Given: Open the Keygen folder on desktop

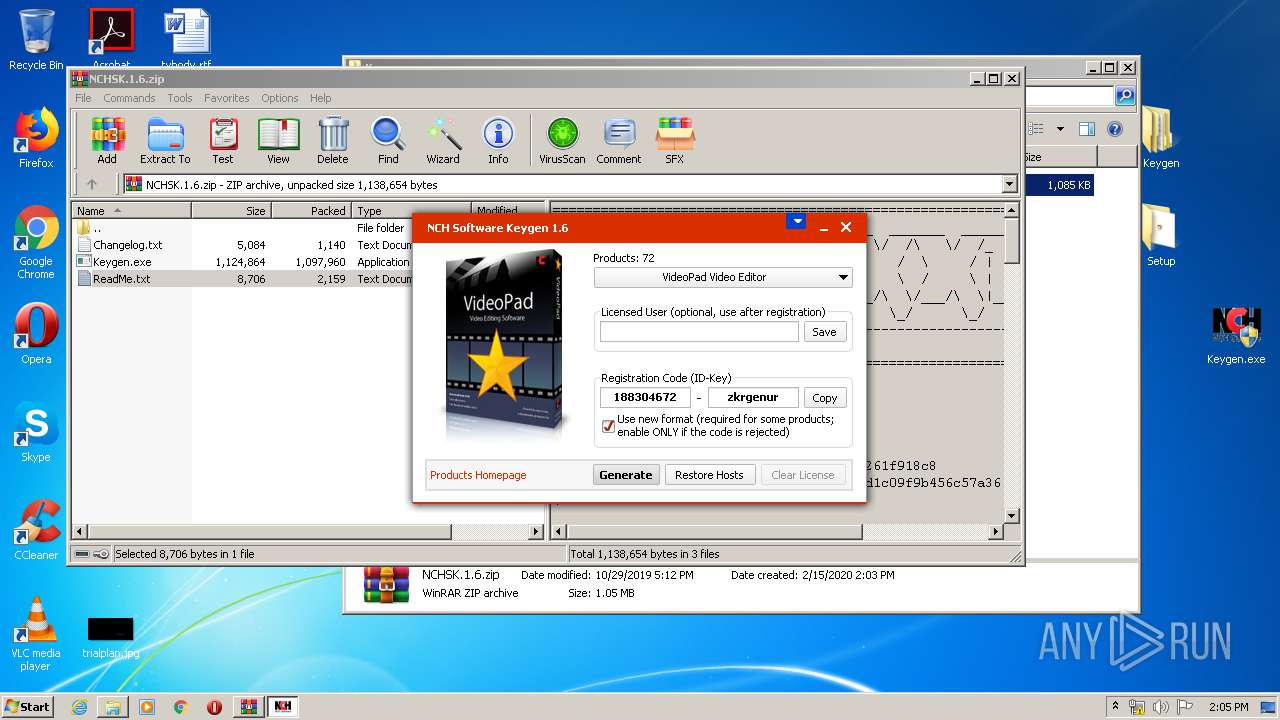Looking at the screenshot, I should point(1160,138).
